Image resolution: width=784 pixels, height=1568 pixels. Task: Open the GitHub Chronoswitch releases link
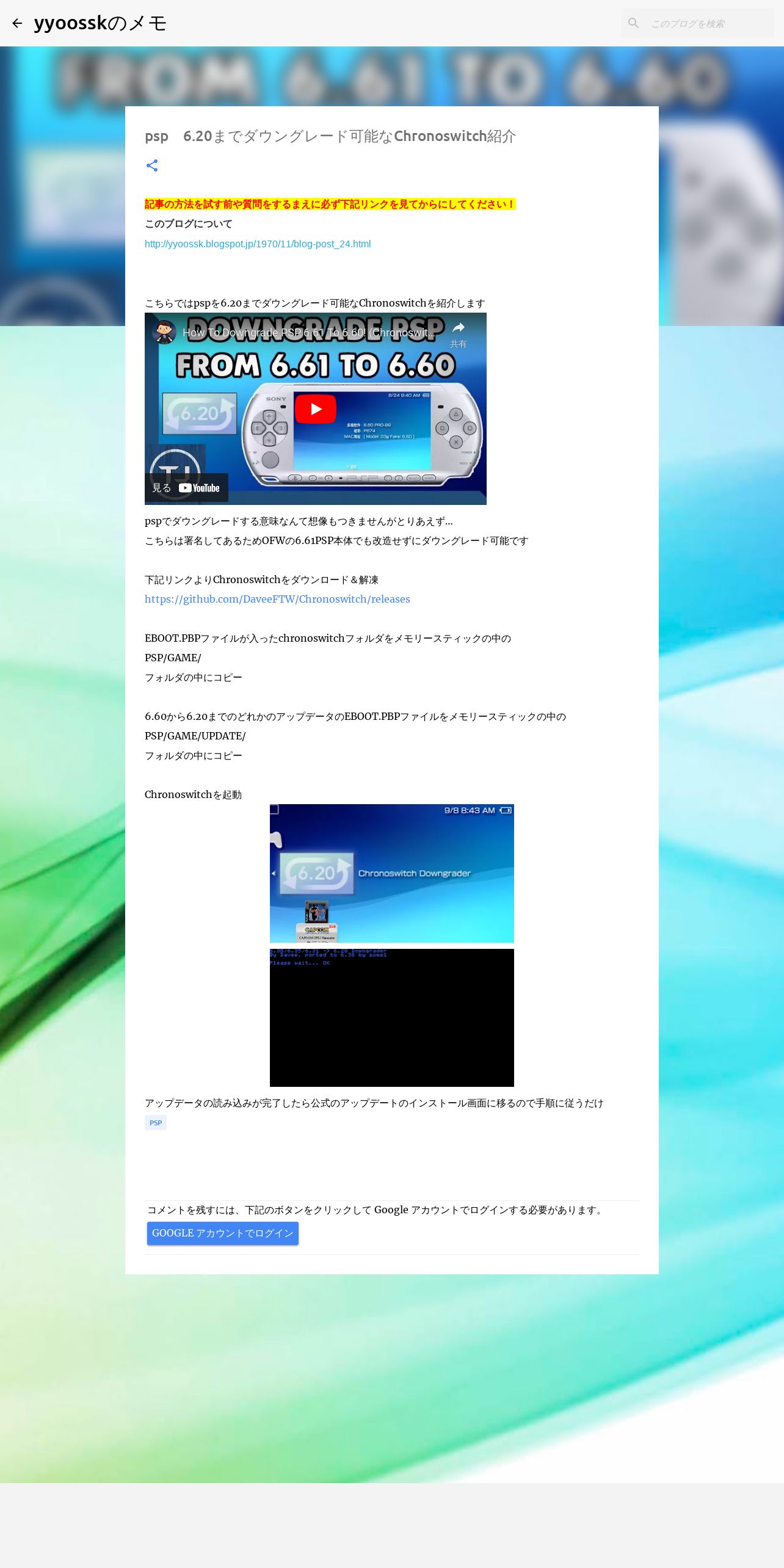pyautogui.click(x=277, y=599)
